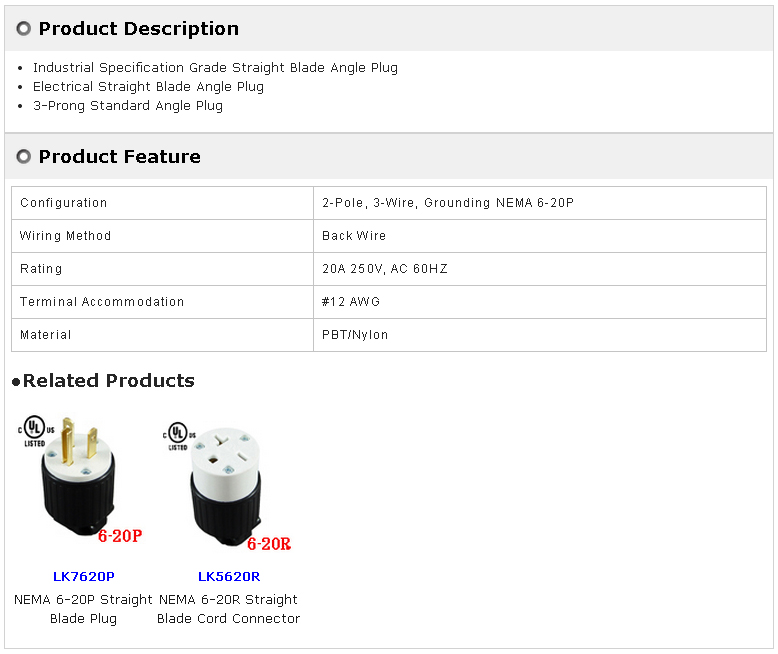
Task: Click the PBT/Nylon material value
Action: [355, 335]
